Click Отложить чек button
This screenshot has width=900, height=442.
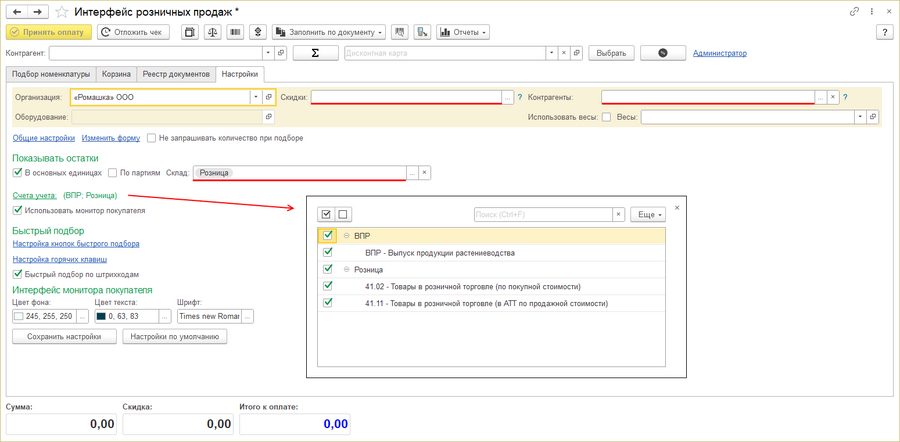click(x=133, y=32)
